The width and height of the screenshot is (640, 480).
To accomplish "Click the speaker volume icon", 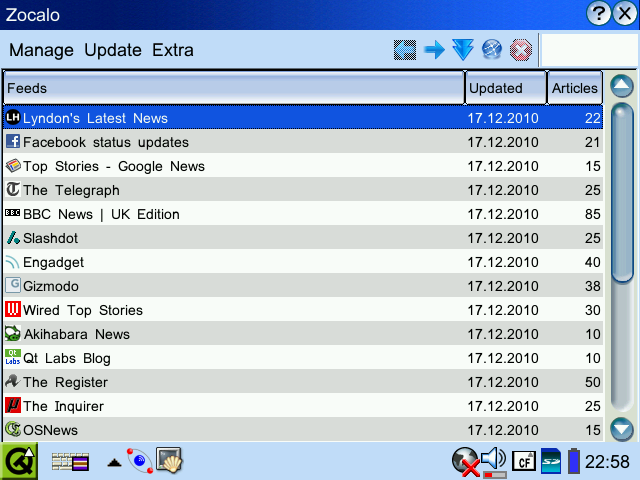I will (493, 461).
